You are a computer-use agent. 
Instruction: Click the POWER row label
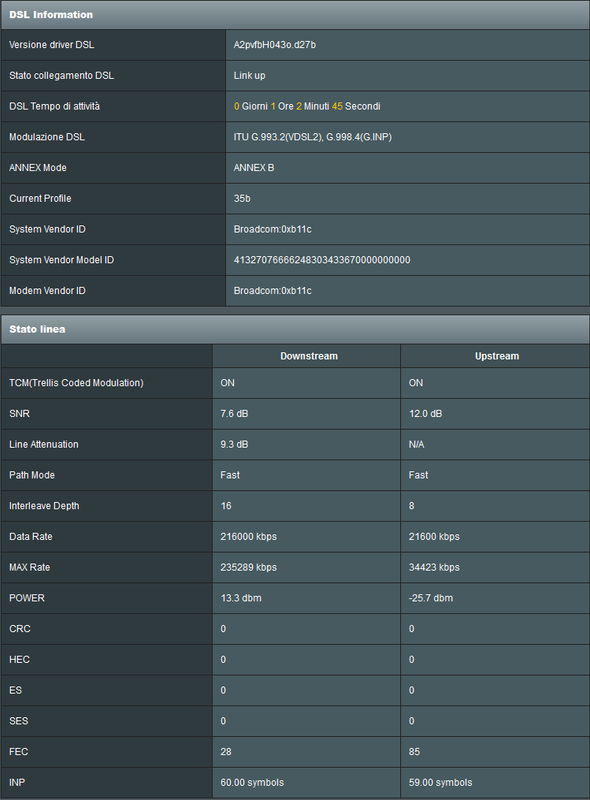pos(27,598)
